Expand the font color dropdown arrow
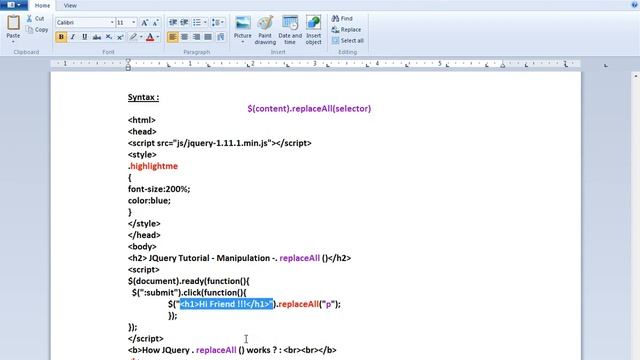 point(158,37)
